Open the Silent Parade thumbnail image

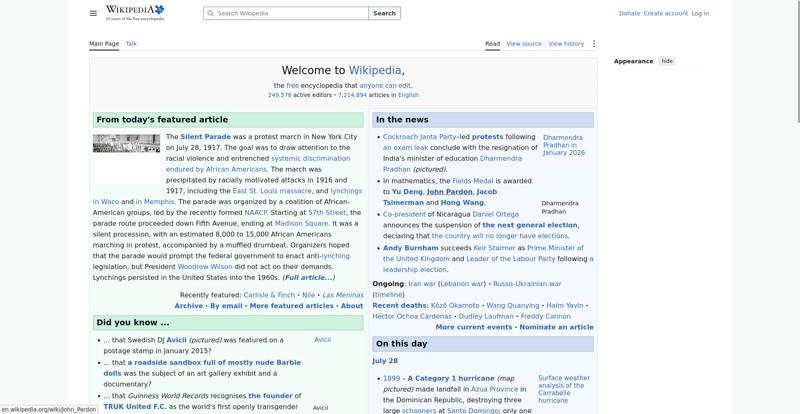(127, 143)
